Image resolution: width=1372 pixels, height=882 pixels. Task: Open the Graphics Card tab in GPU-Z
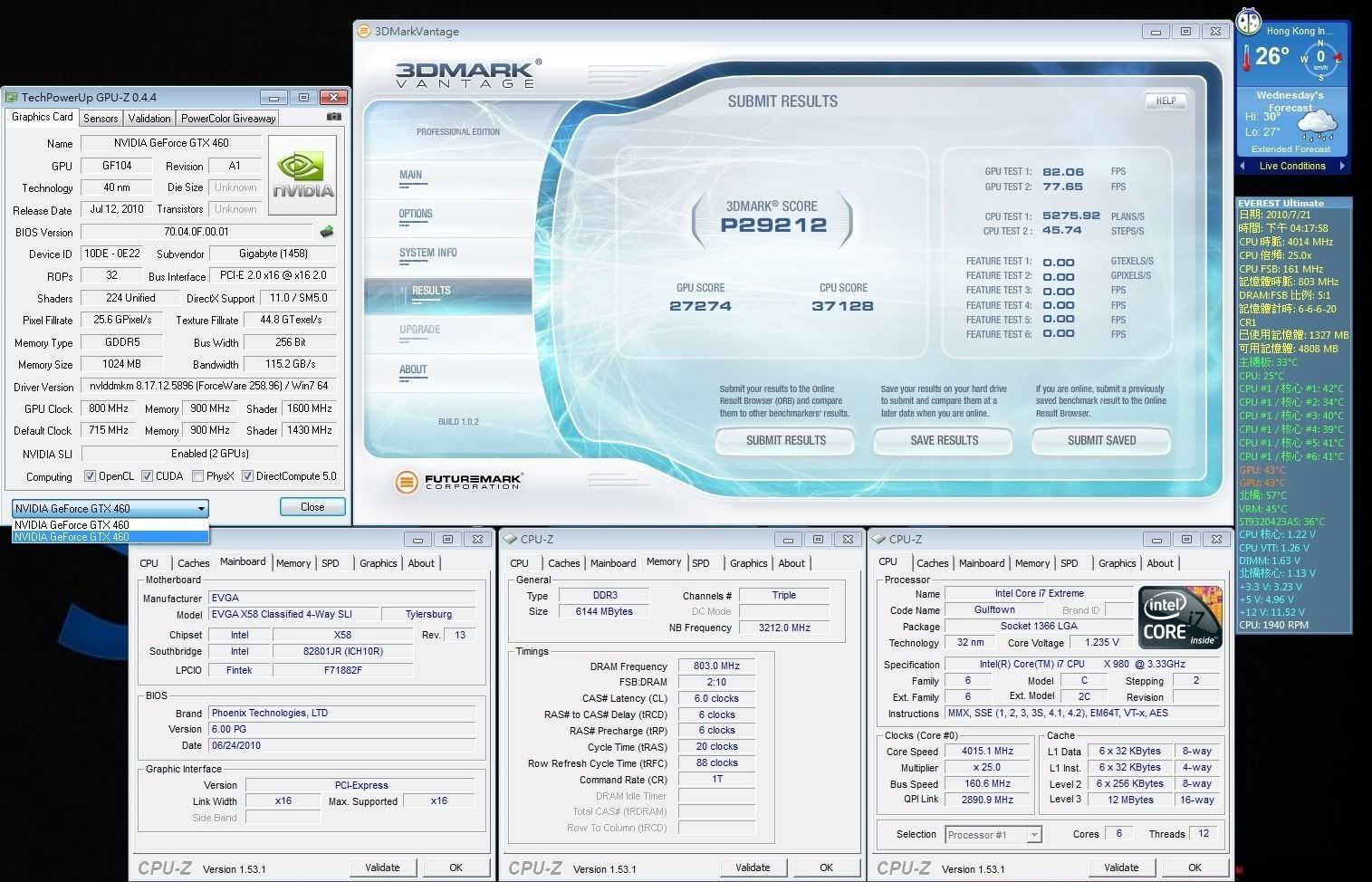[43, 117]
